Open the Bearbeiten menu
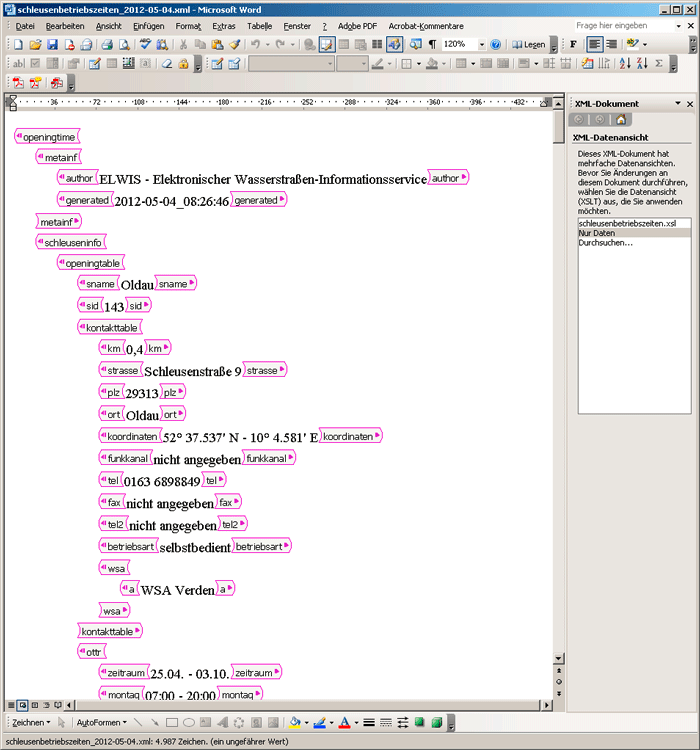Screen dimensions: 700x750 click(x=65, y=26)
